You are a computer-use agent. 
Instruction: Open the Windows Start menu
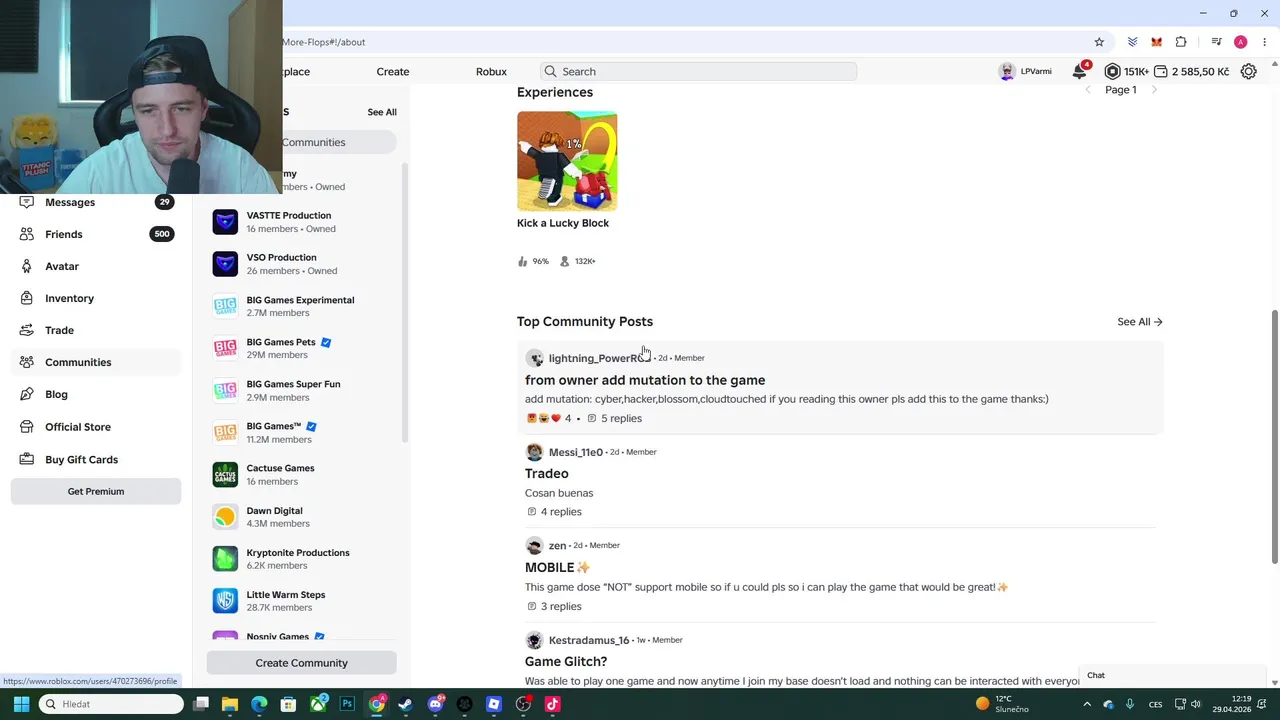pyautogui.click(x=21, y=704)
